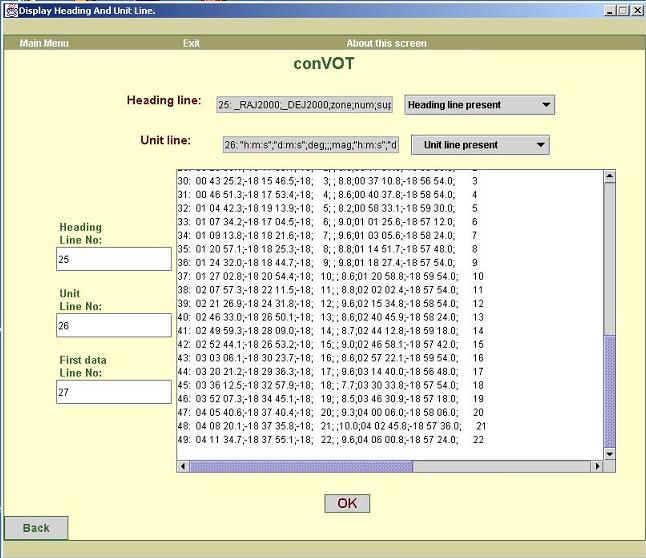Viewport: 646px width, 558px height.
Task: Close the Display Heading And Unit Line window
Action: point(636,10)
